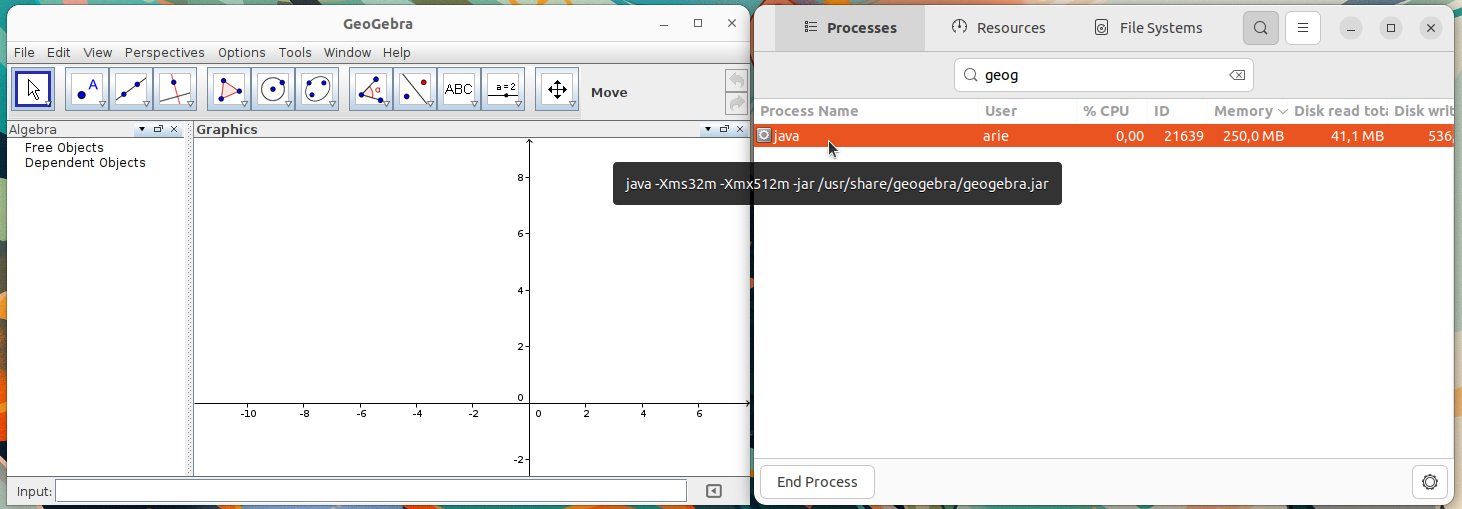The image size is (1462, 509).
Task: Click the process search field containing 'geog'
Action: (x=1104, y=75)
